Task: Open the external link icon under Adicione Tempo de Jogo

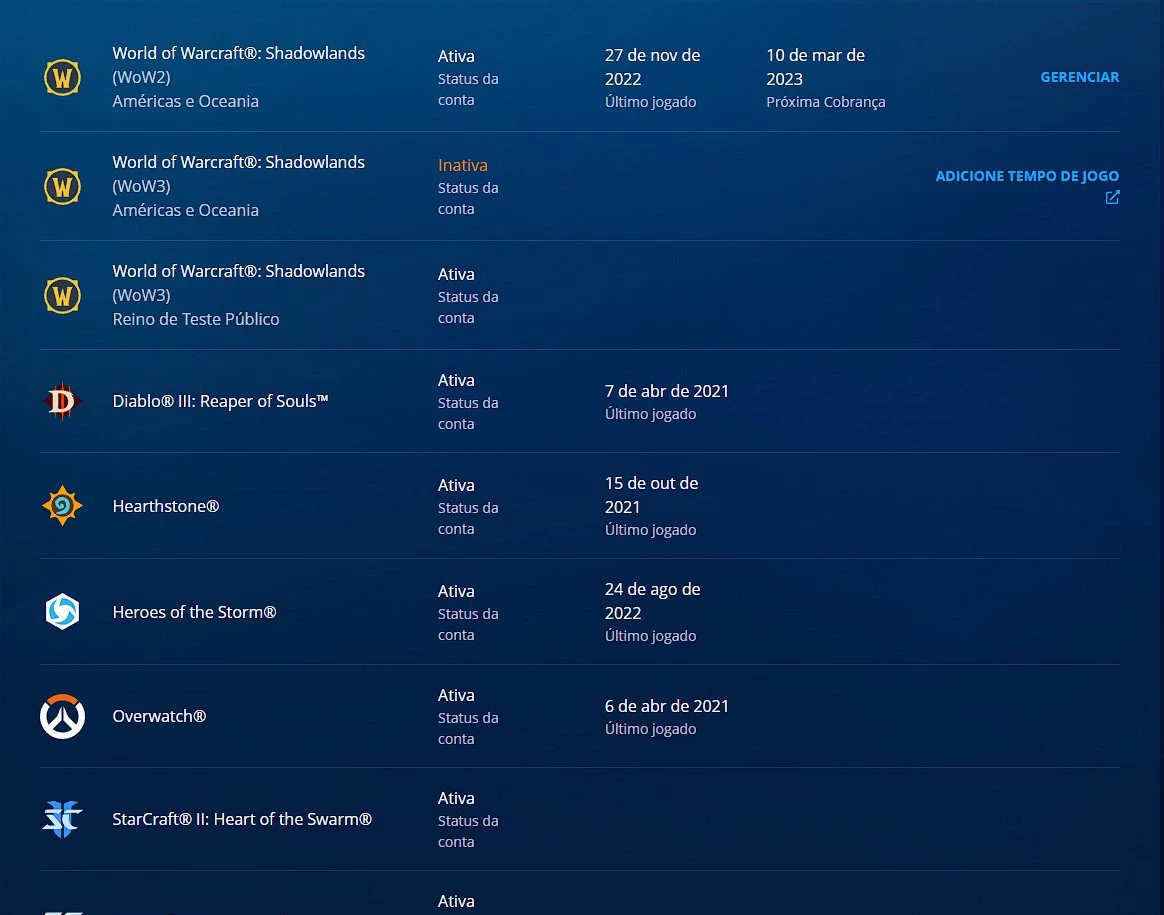Action: [x=1112, y=197]
